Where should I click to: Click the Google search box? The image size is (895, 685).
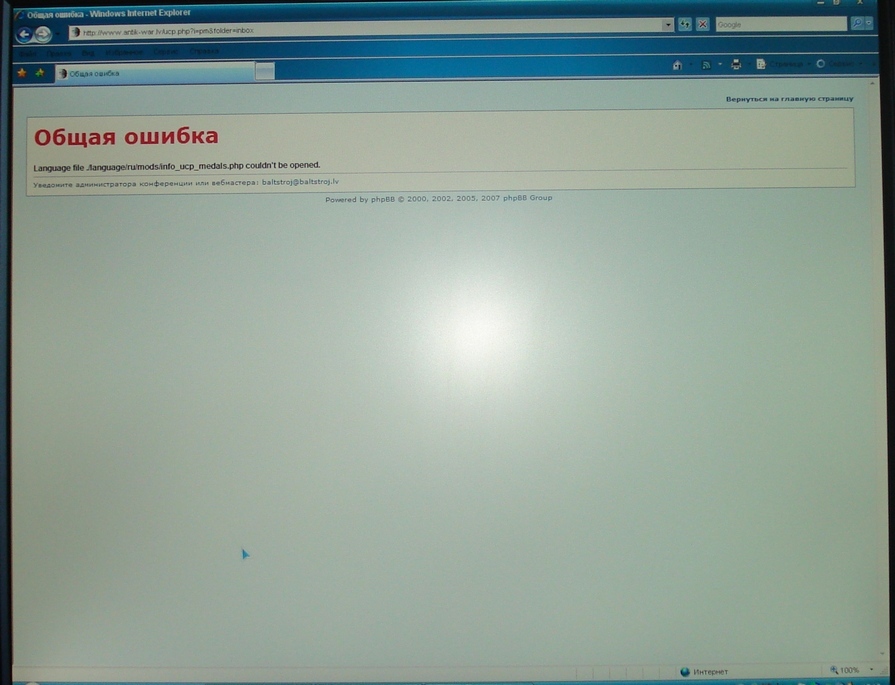pyautogui.click(x=780, y=24)
